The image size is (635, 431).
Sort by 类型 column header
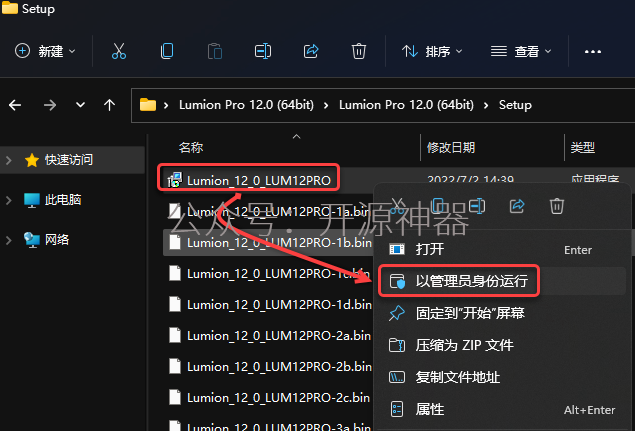(x=583, y=147)
